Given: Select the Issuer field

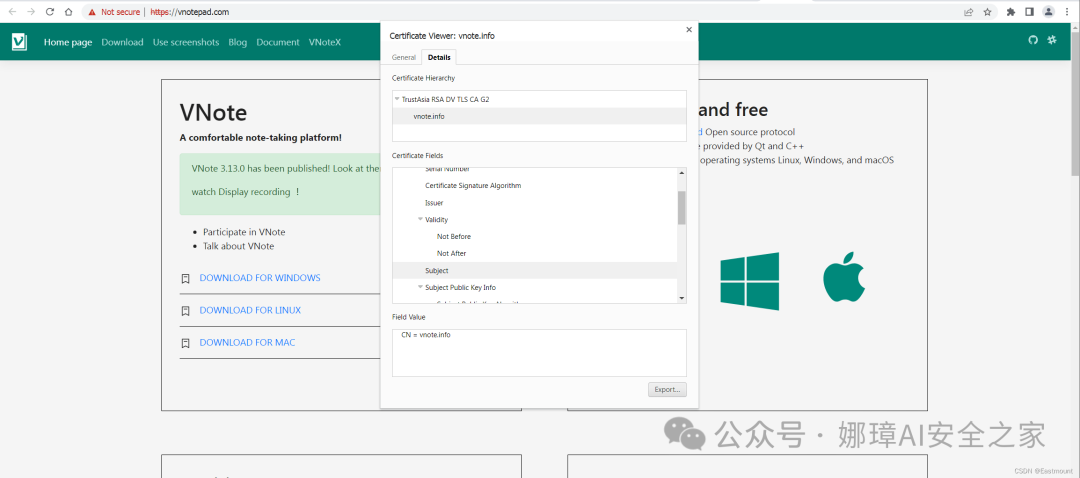Looking at the screenshot, I should point(534,203).
